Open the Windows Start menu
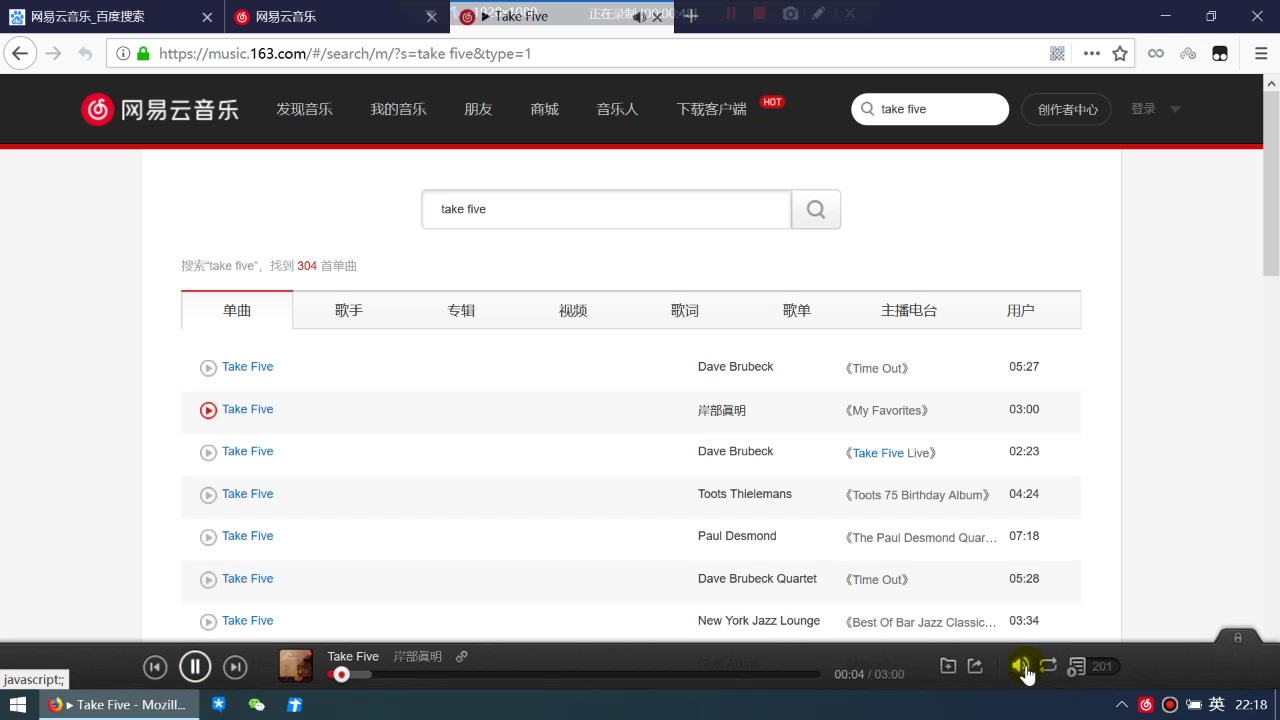This screenshot has height=720, width=1280. point(18,705)
